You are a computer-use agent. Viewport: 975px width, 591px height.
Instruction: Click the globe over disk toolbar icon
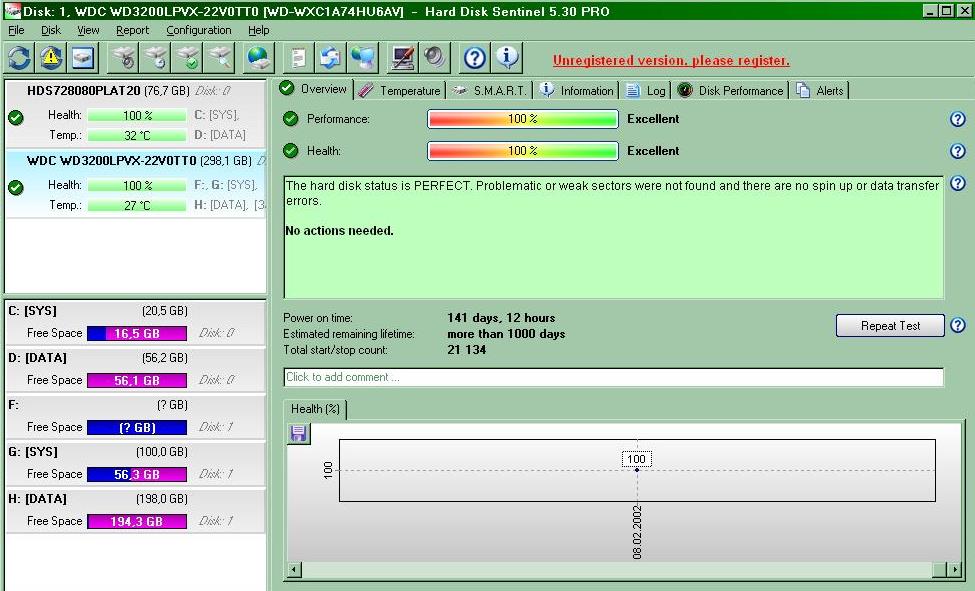point(258,58)
